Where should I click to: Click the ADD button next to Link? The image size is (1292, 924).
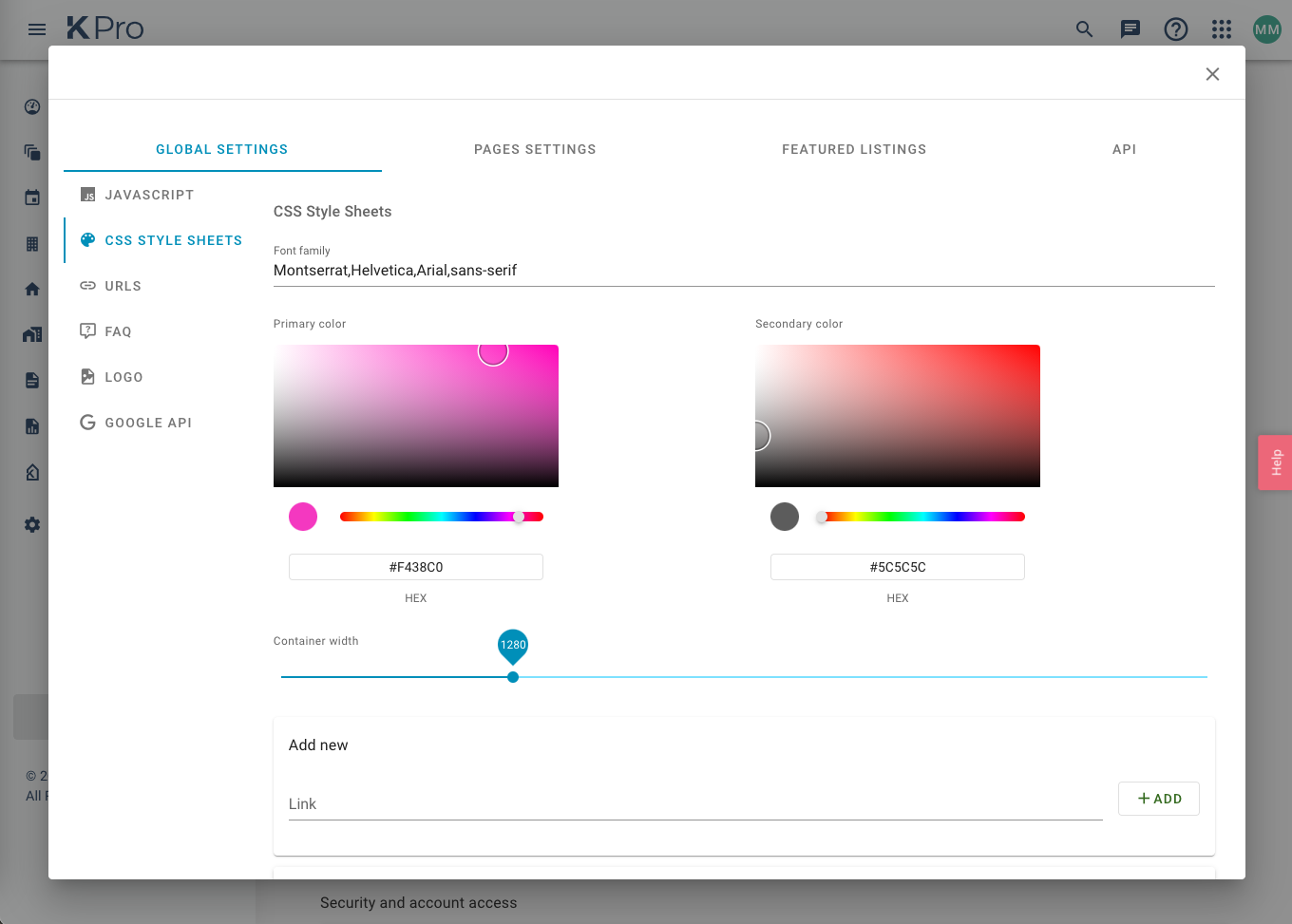point(1158,799)
